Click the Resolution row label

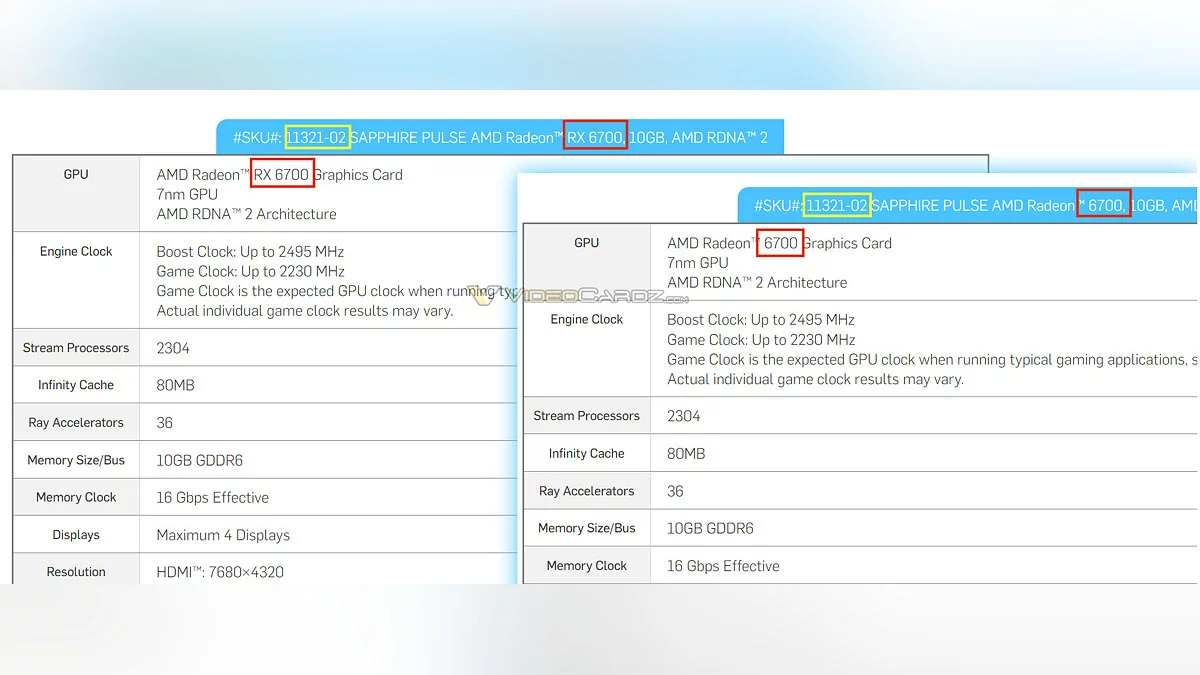(x=76, y=572)
